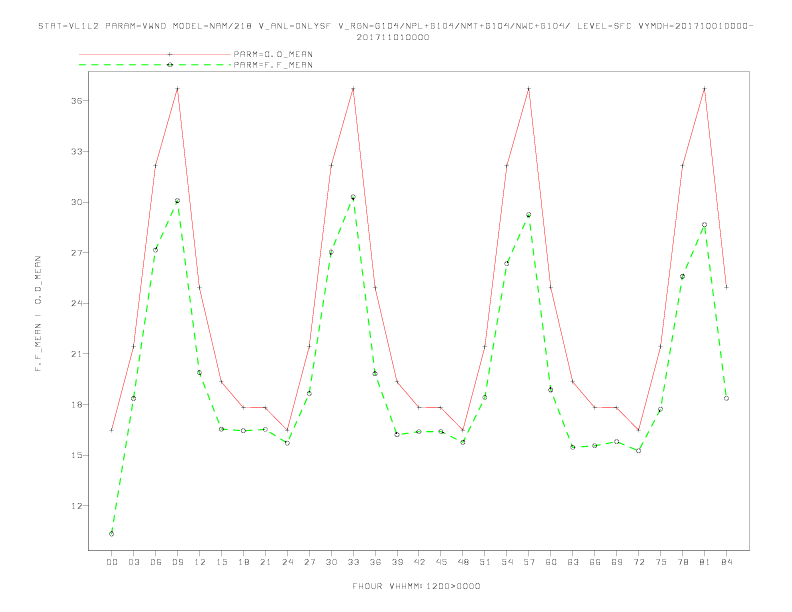Click x-axis forecast hour label 24

[287, 562]
